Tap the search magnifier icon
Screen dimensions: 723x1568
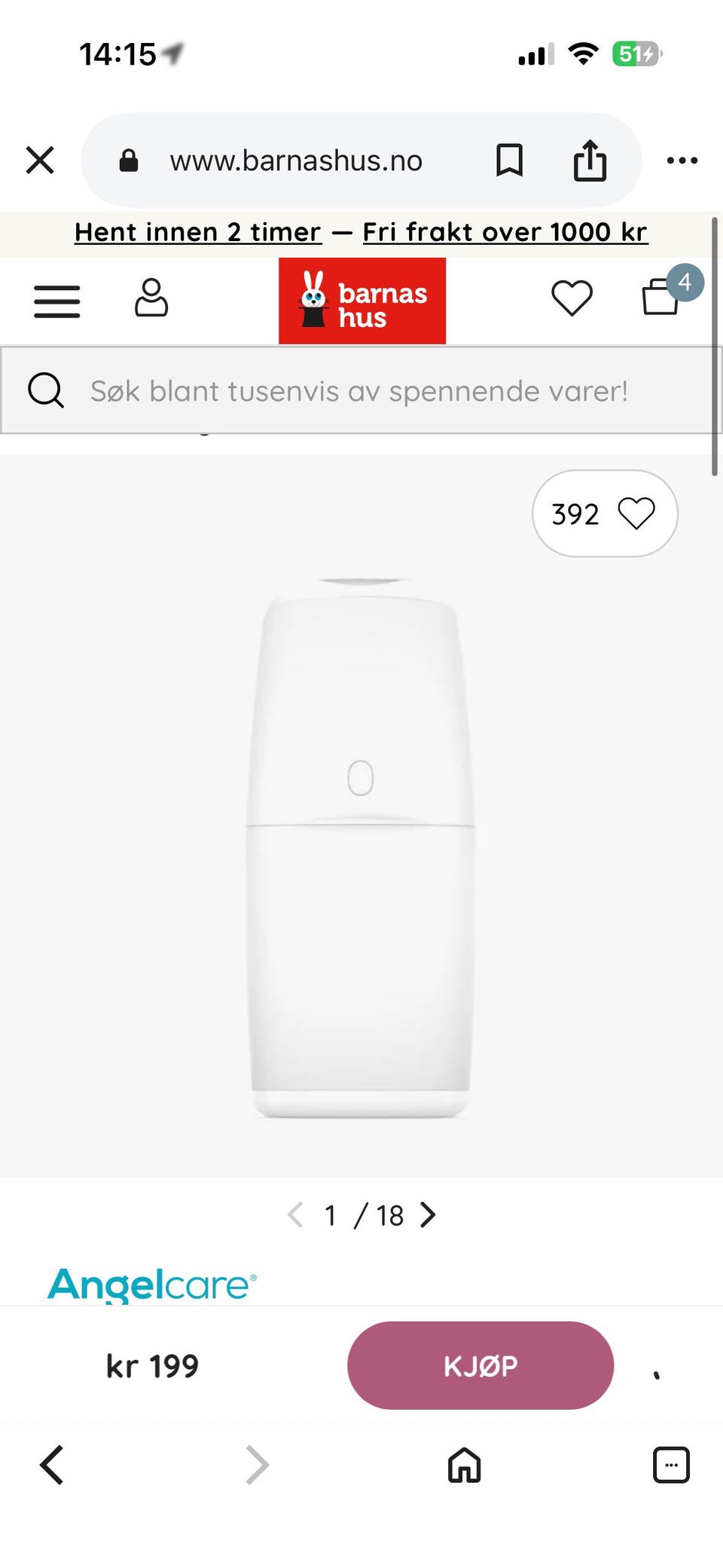46,390
